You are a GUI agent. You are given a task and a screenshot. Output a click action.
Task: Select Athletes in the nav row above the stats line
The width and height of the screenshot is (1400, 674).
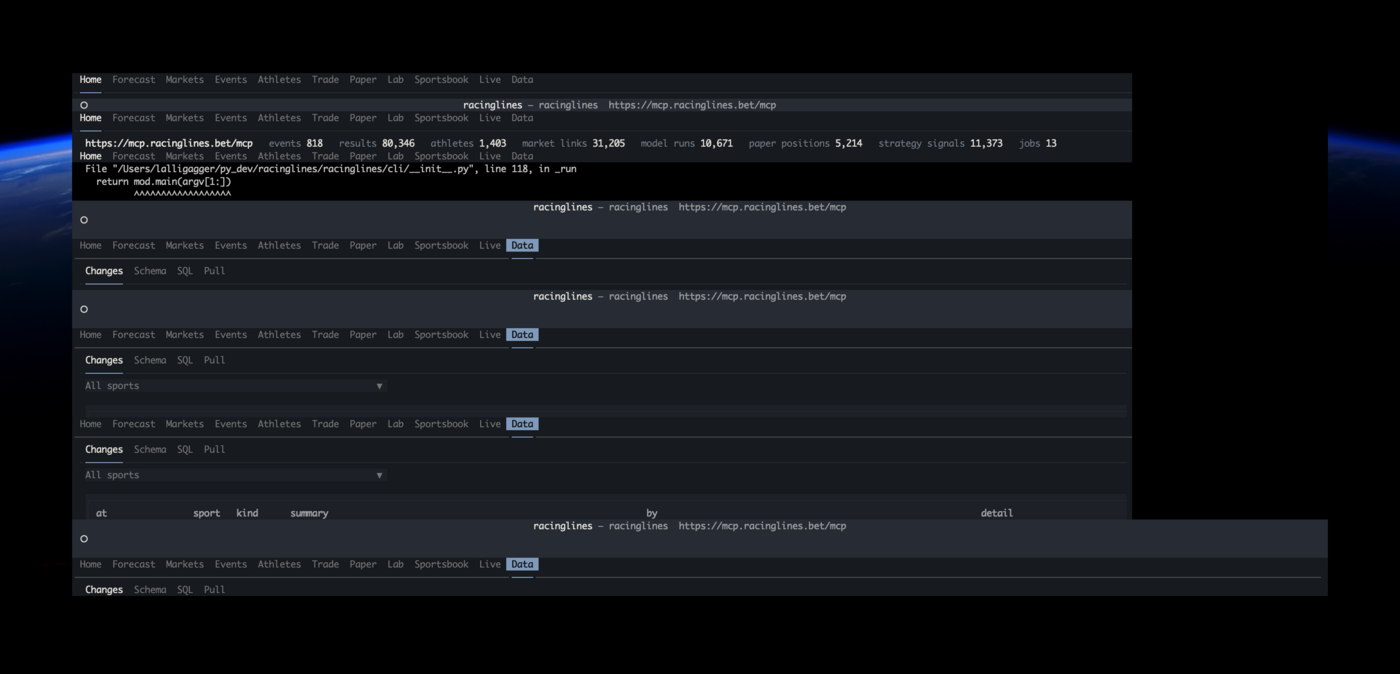point(279,118)
